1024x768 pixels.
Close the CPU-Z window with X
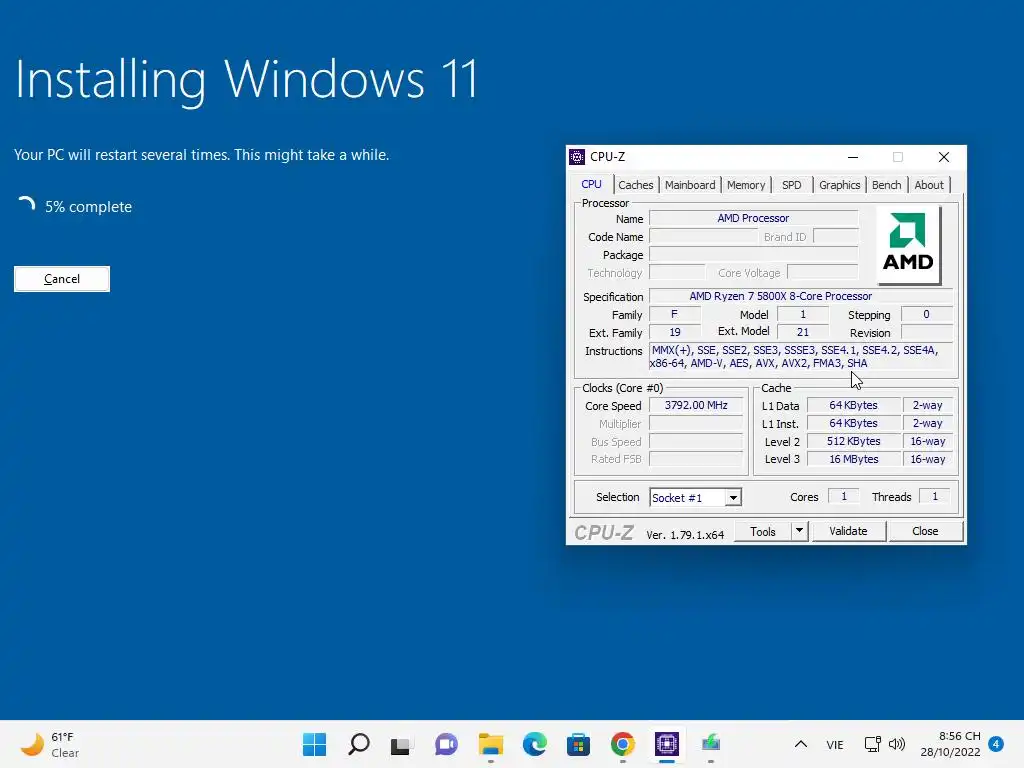944,157
